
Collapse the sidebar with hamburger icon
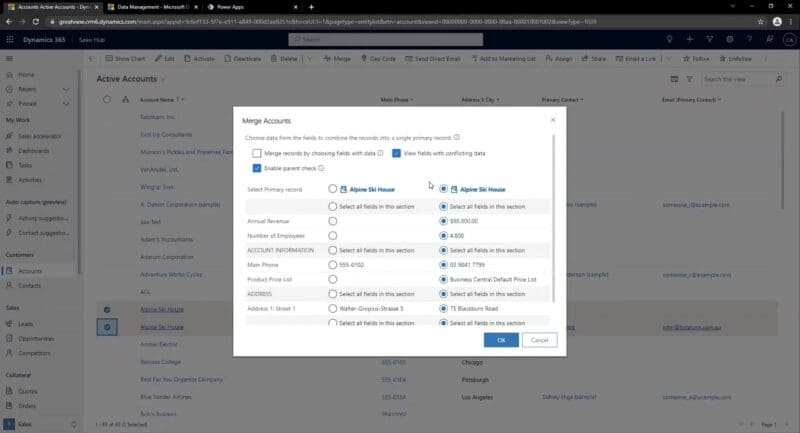click(9, 59)
